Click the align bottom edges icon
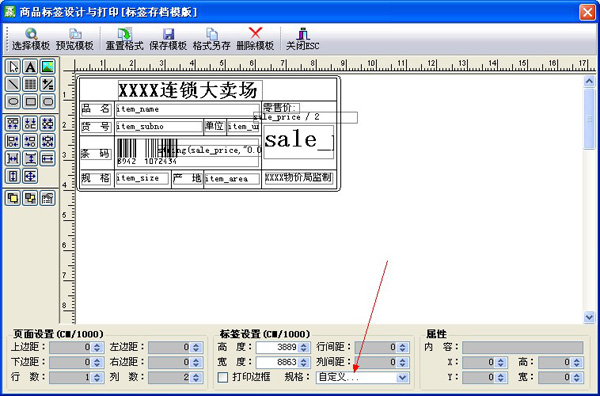Screen dimensions: 600x396 [x=30, y=123]
